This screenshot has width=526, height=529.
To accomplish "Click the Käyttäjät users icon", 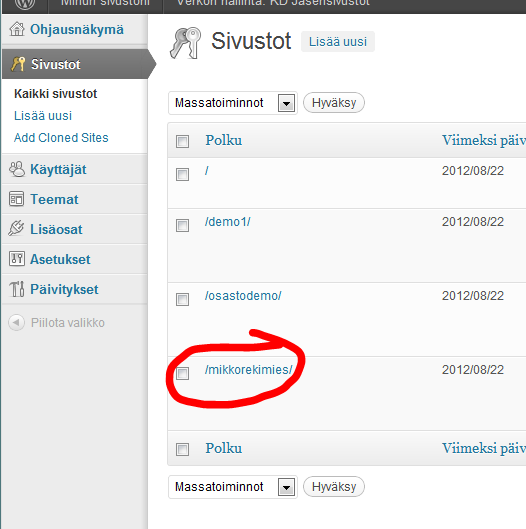I will click(x=17, y=169).
